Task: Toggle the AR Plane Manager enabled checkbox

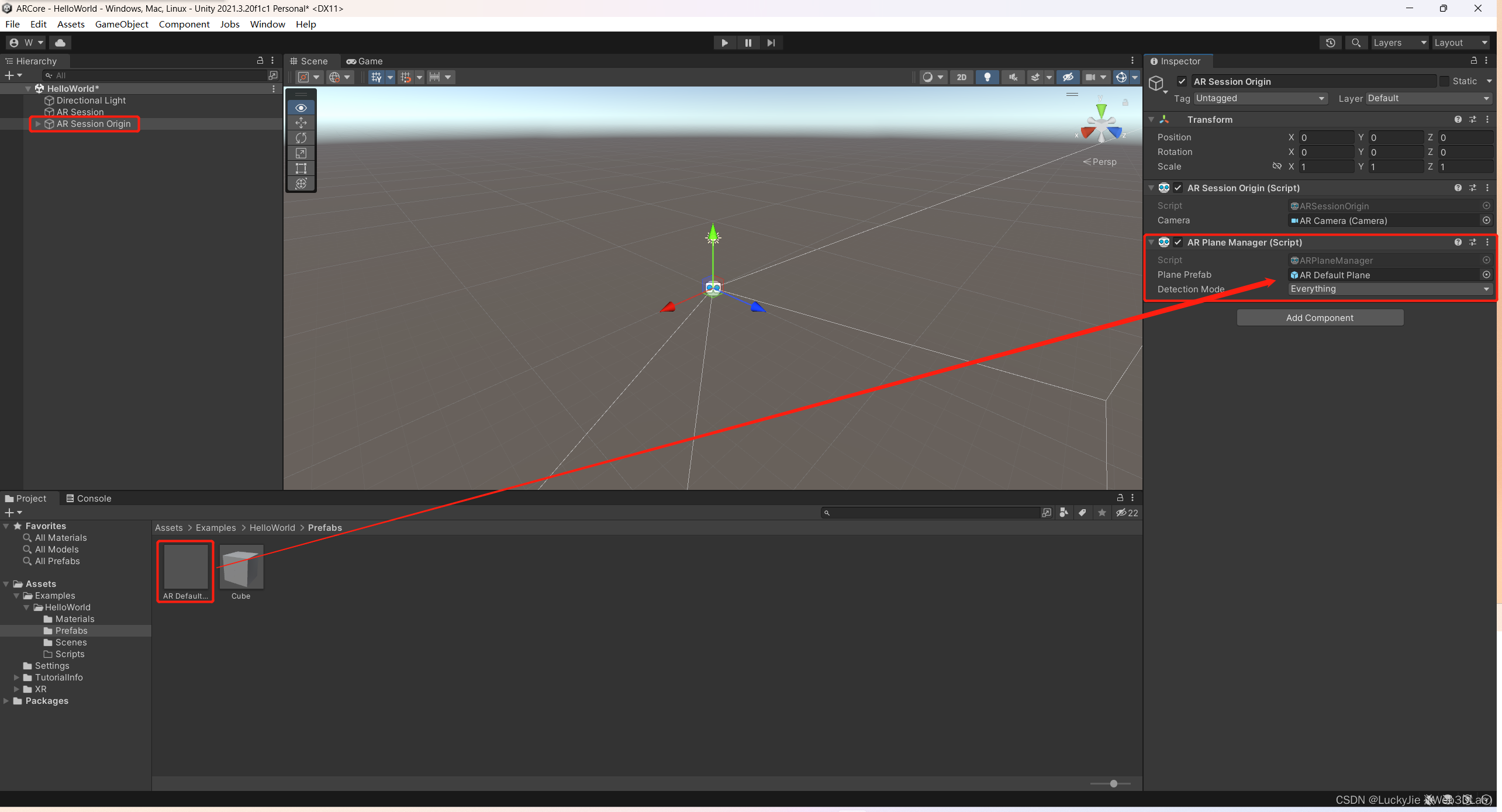Action: pos(1178,243)
